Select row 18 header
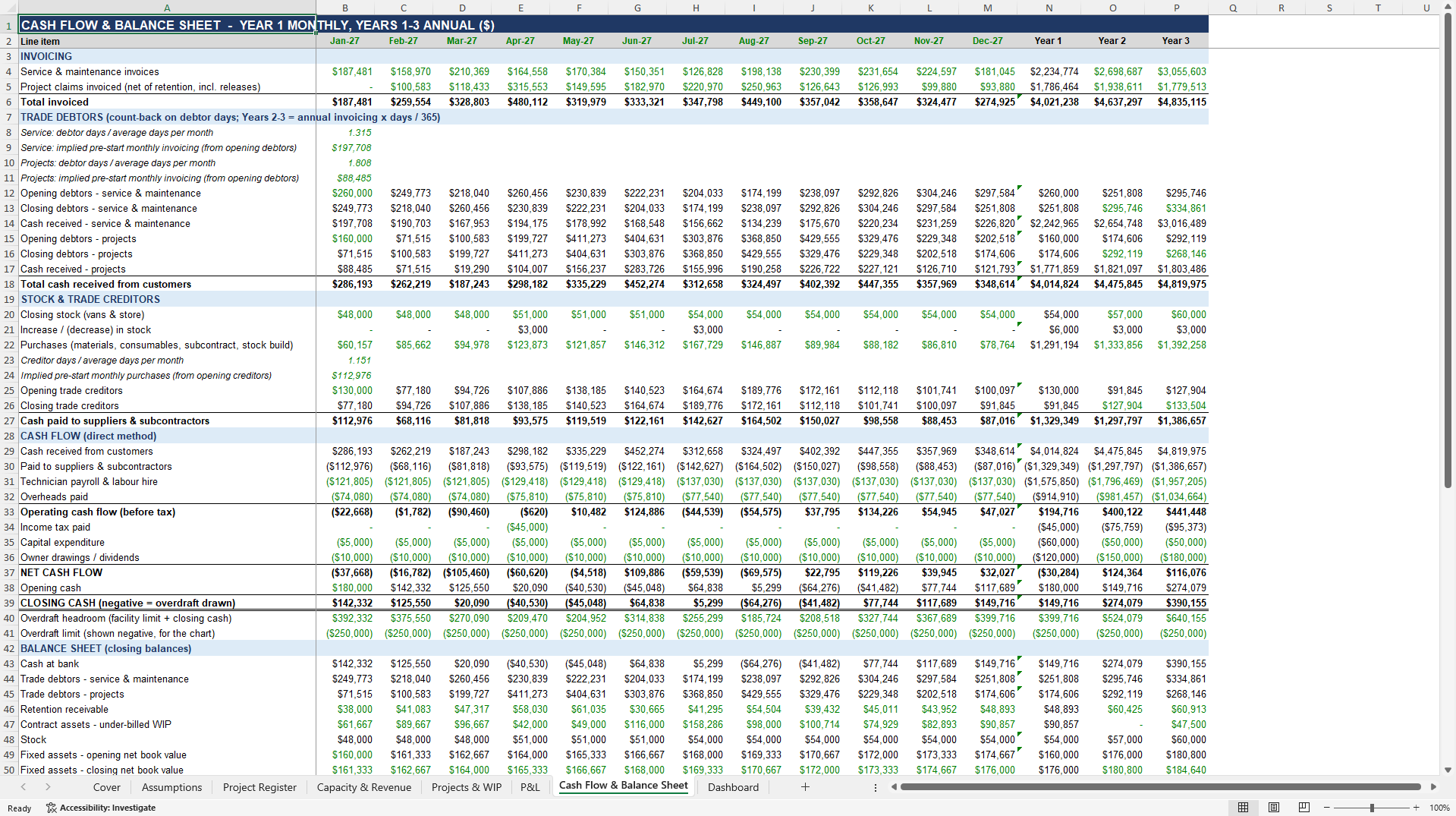 (9, 284)
